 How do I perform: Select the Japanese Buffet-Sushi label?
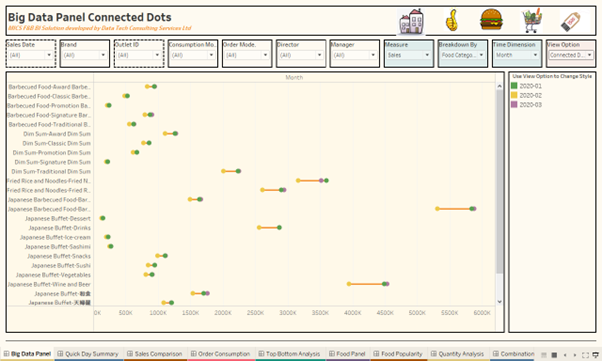point(61,265)
